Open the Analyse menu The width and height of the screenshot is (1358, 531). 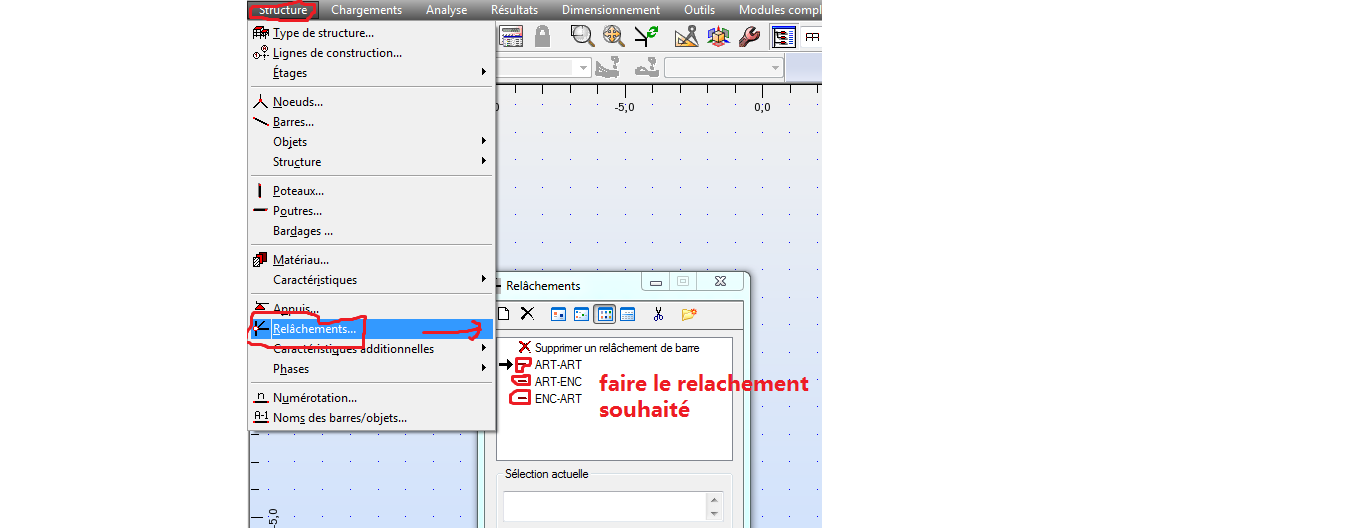pos(446,10)
